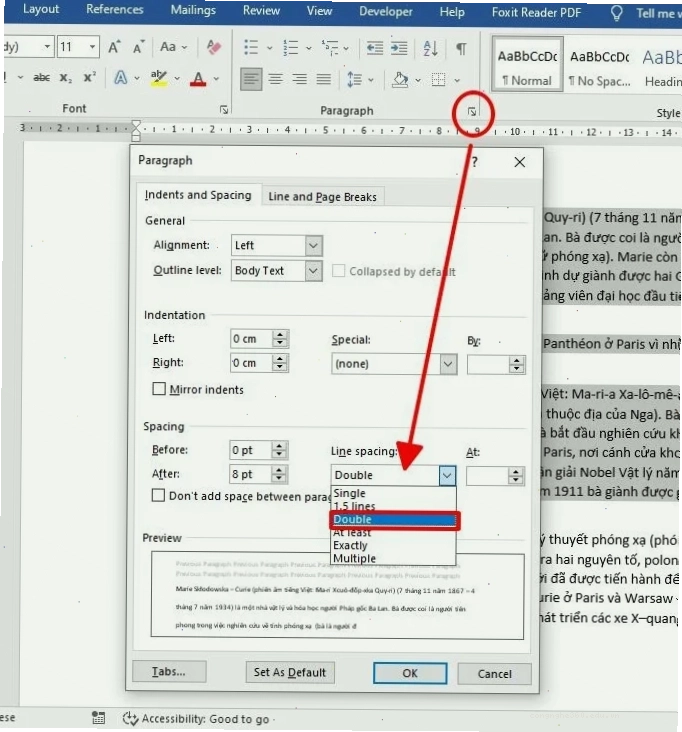Click the Center alignment icon
Screen dimensions: 682x732
click(275, 79)
